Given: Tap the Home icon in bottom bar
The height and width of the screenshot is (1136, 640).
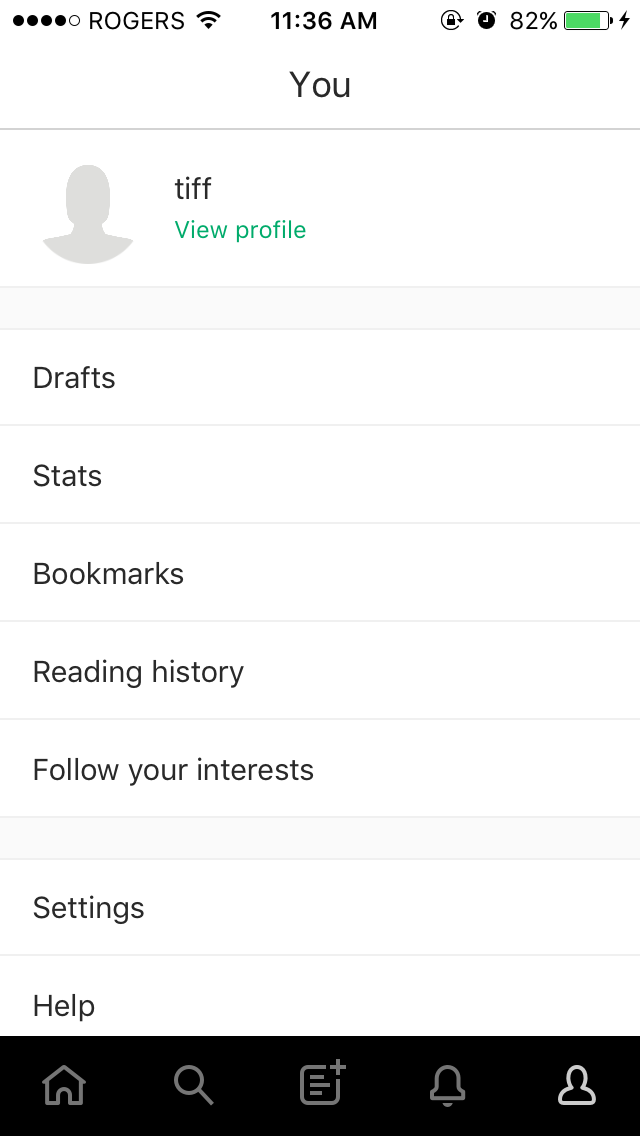Looking at the screenshot, I should [64, 1085].
